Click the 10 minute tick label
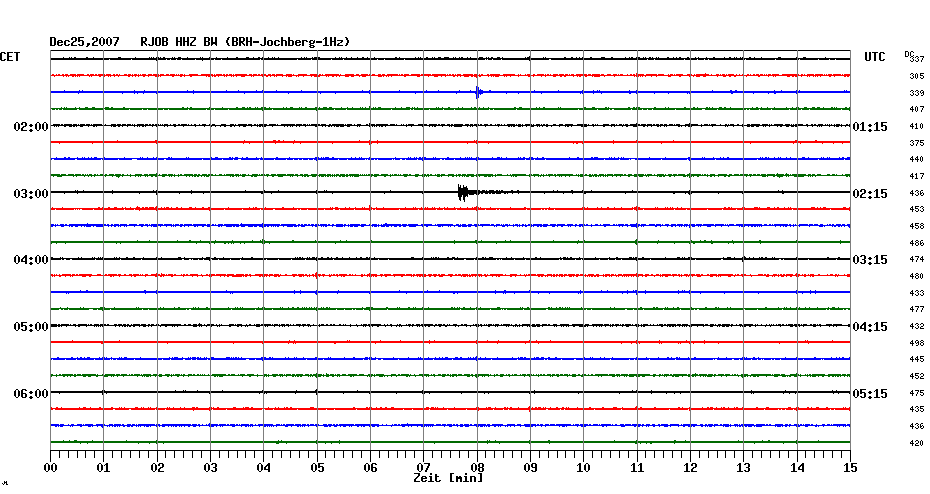Viewport: 930px width, 494px height. 583,468
